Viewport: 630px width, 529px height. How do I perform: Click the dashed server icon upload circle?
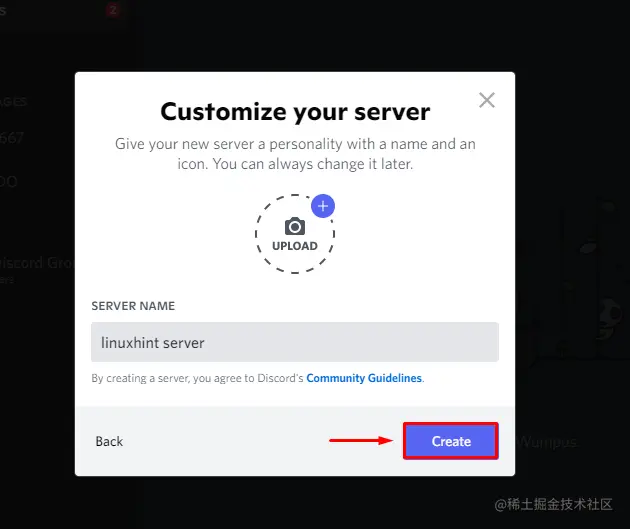coord(295,234)
